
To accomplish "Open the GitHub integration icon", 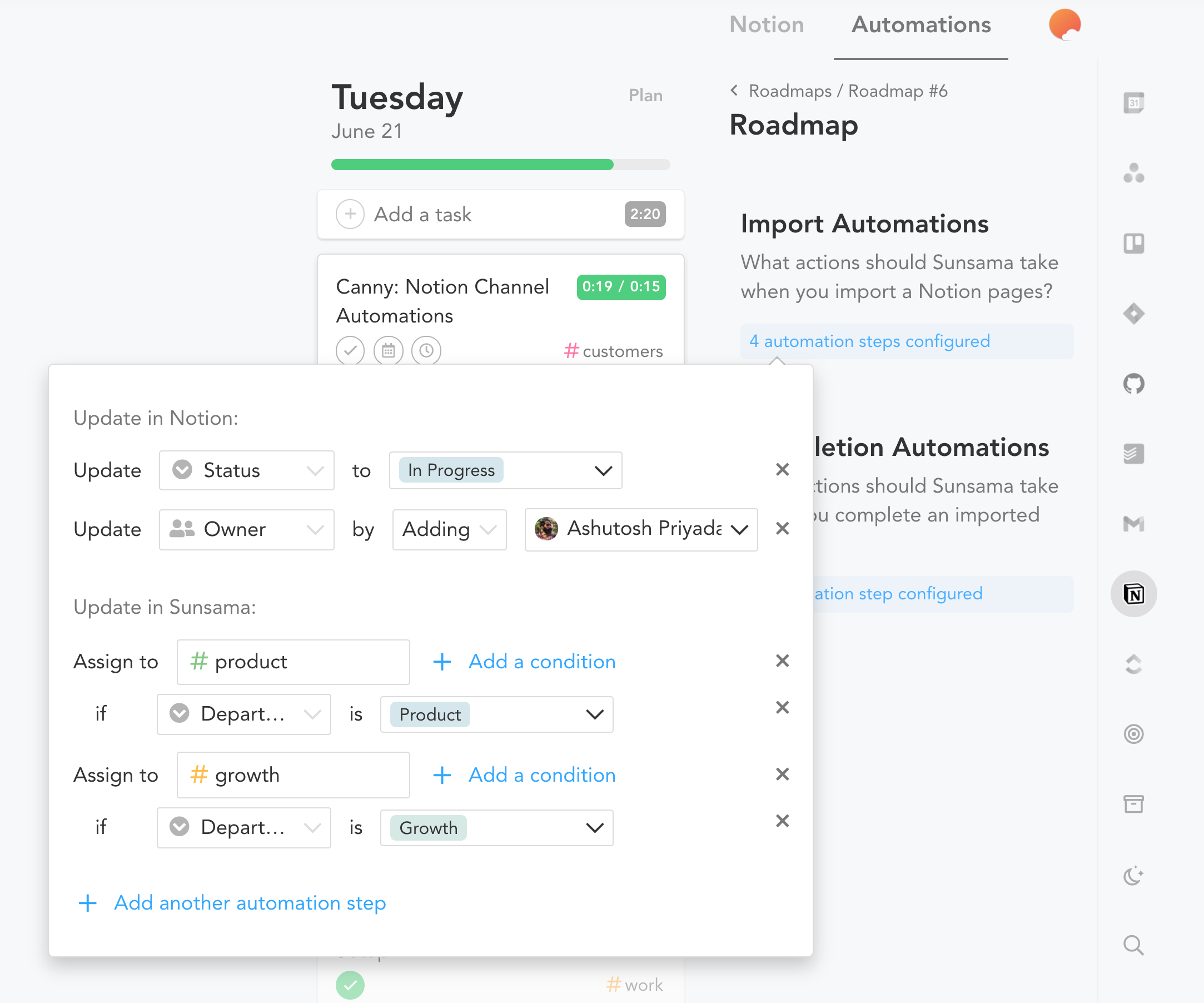I will point(1134,383).
